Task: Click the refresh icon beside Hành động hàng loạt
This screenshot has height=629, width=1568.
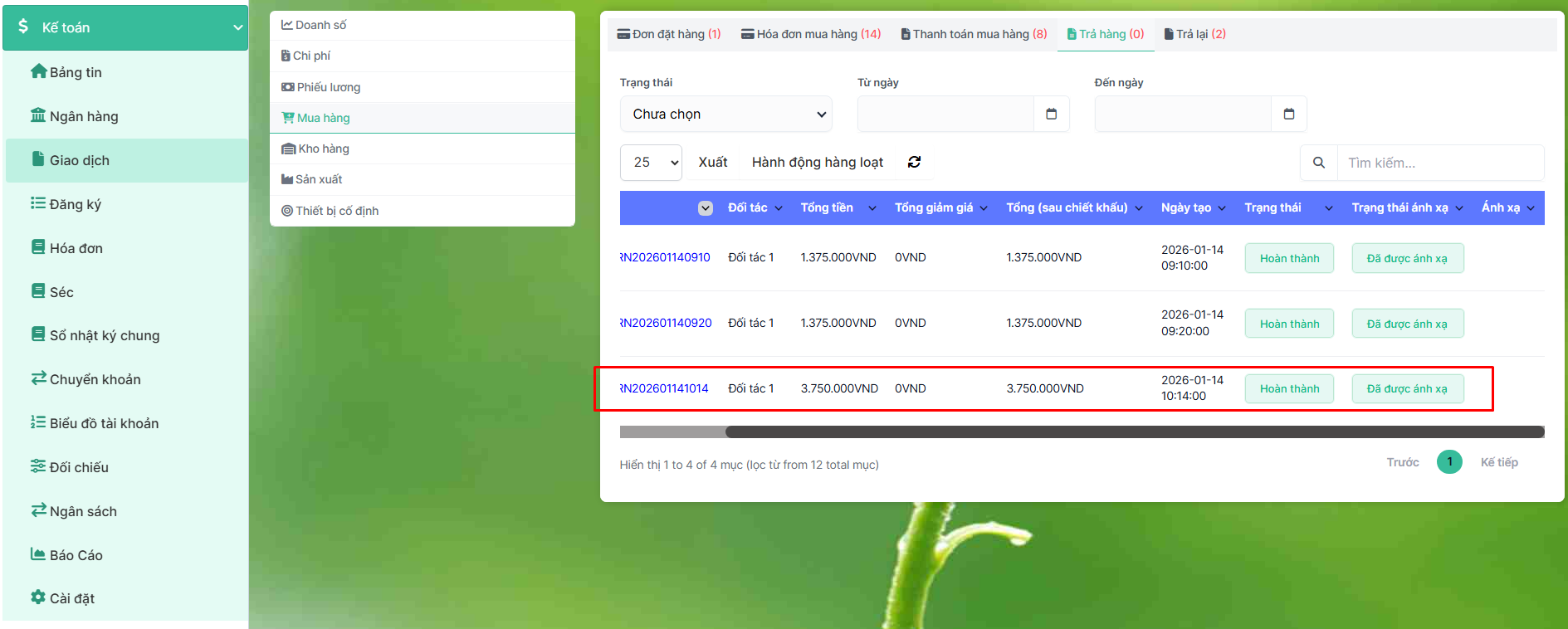Action: click(x=914, y=162)
